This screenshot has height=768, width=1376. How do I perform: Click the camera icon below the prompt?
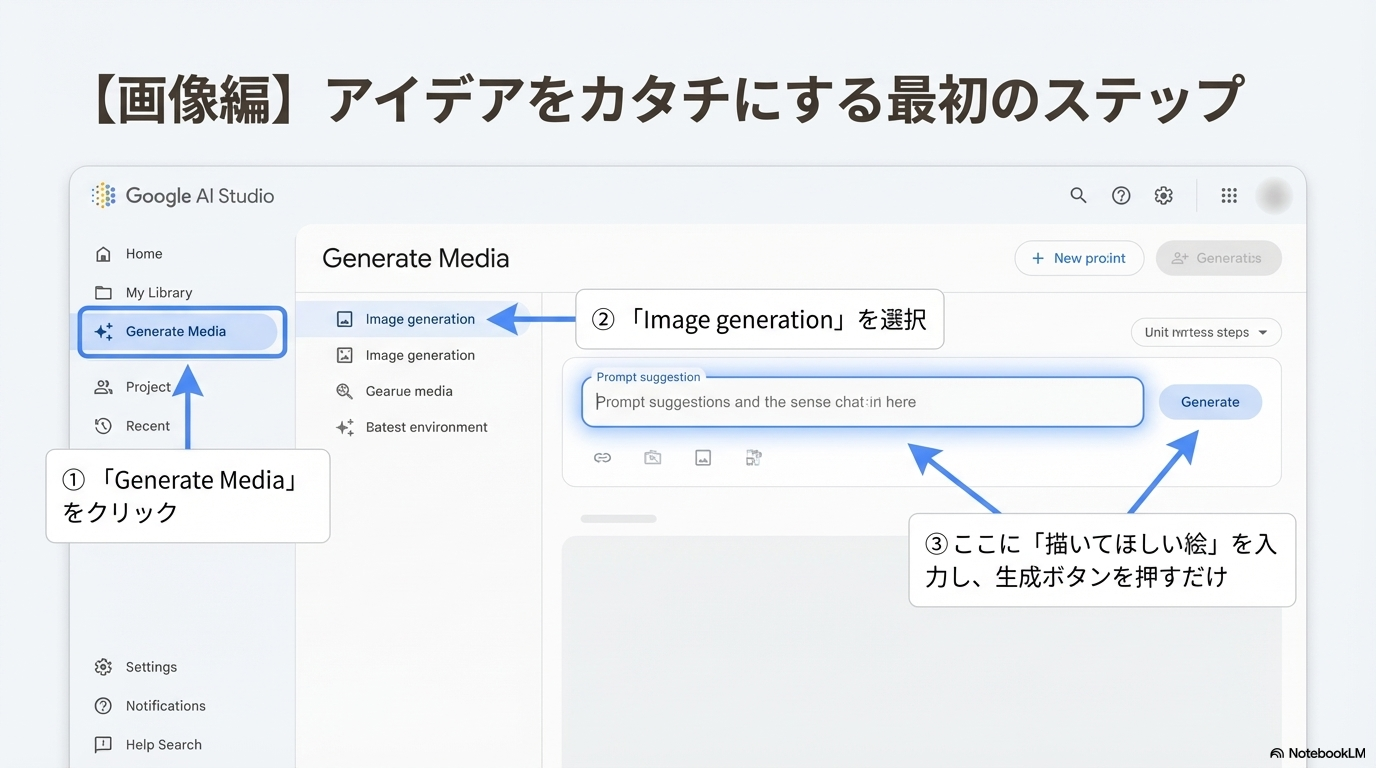653,458
